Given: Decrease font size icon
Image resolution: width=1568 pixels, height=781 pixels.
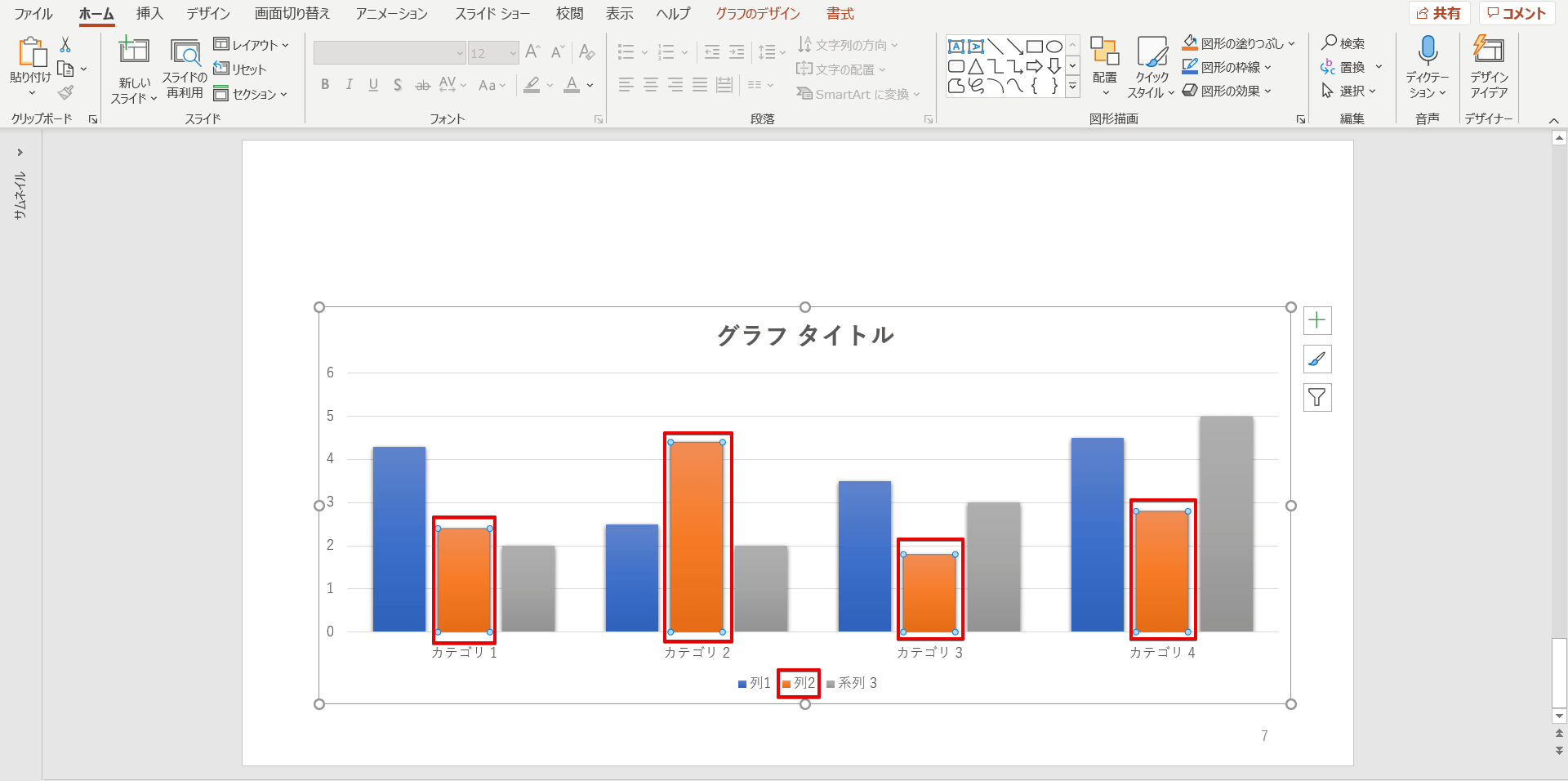Looking at the screenshot, I should (x=558, y=52).
